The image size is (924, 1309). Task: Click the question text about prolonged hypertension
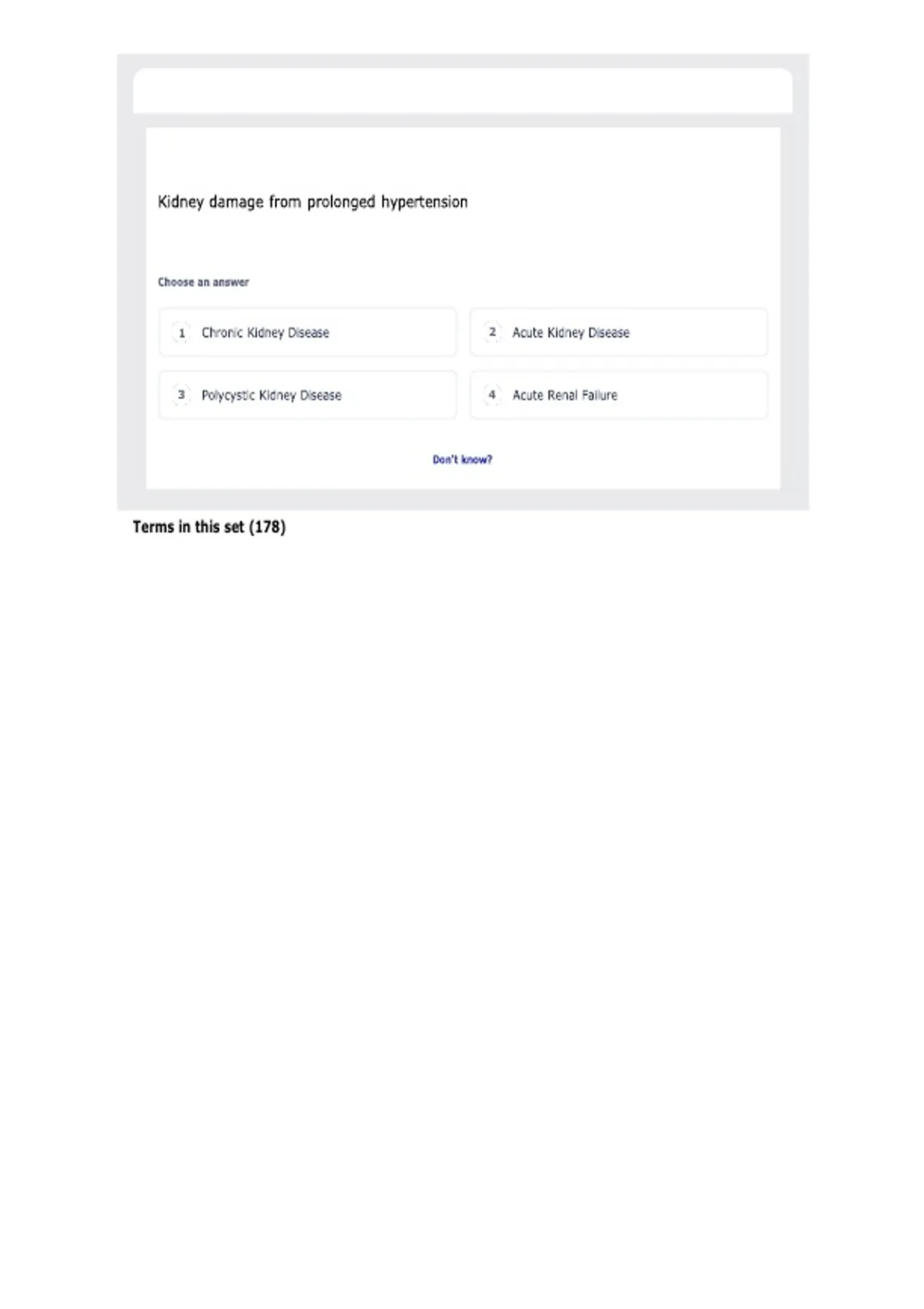point(313,202)
